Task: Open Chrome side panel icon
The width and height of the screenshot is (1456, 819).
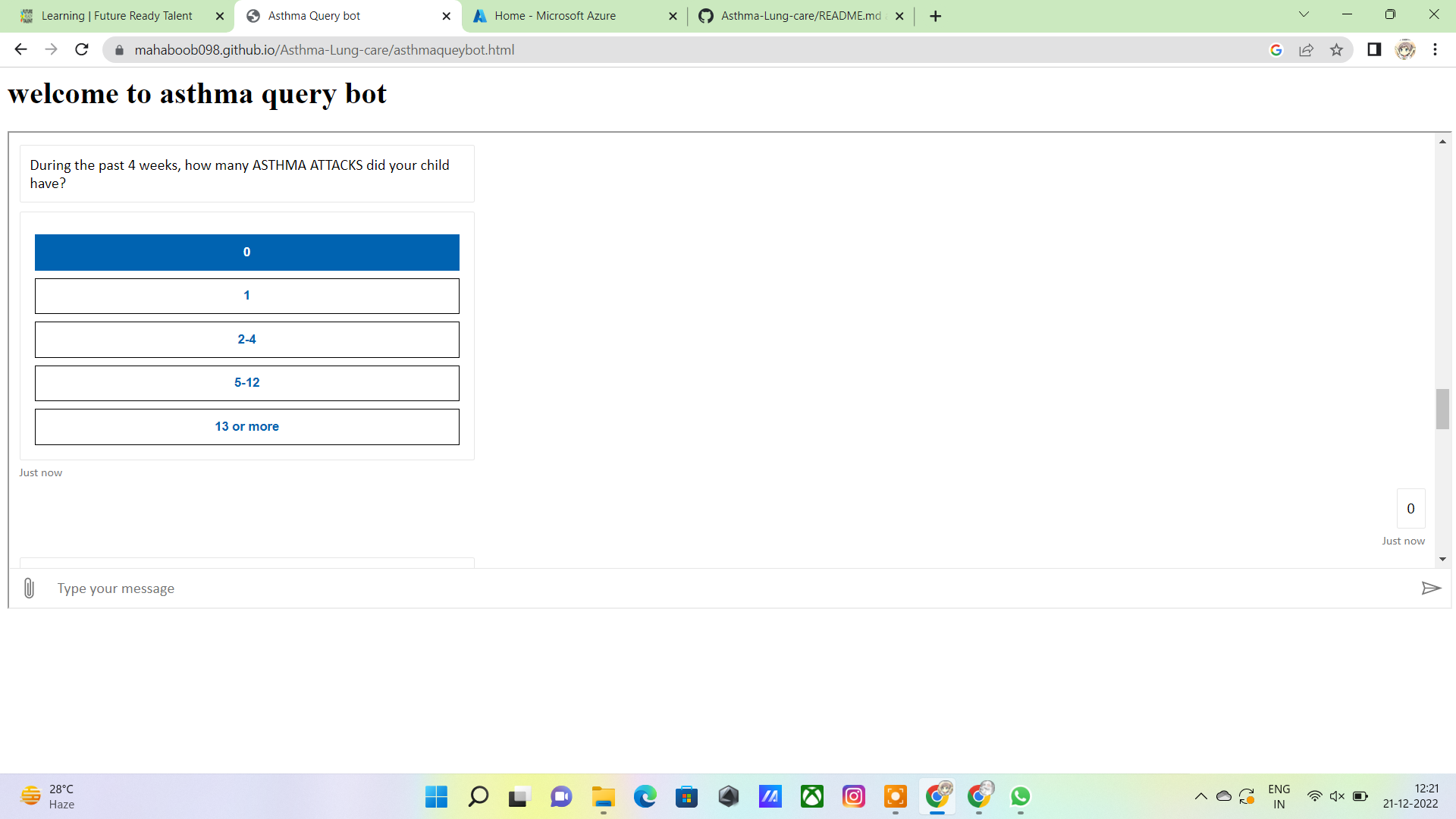Action: tap(1374, 50)
